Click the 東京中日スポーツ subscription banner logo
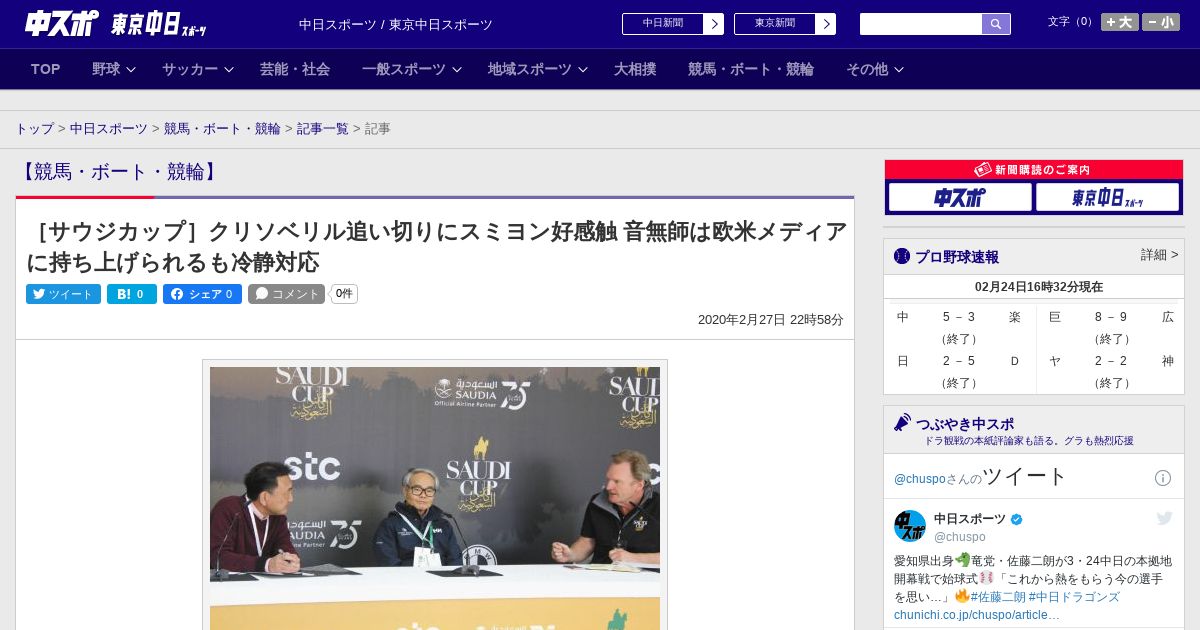 [x=1108, y=197]
